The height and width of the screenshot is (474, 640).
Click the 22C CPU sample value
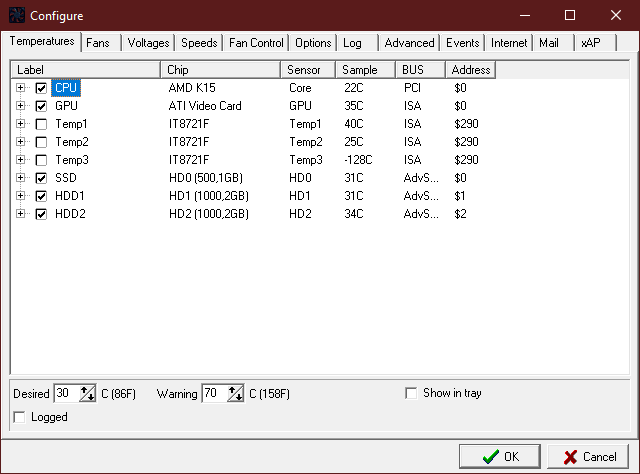(x=353, y=88)
